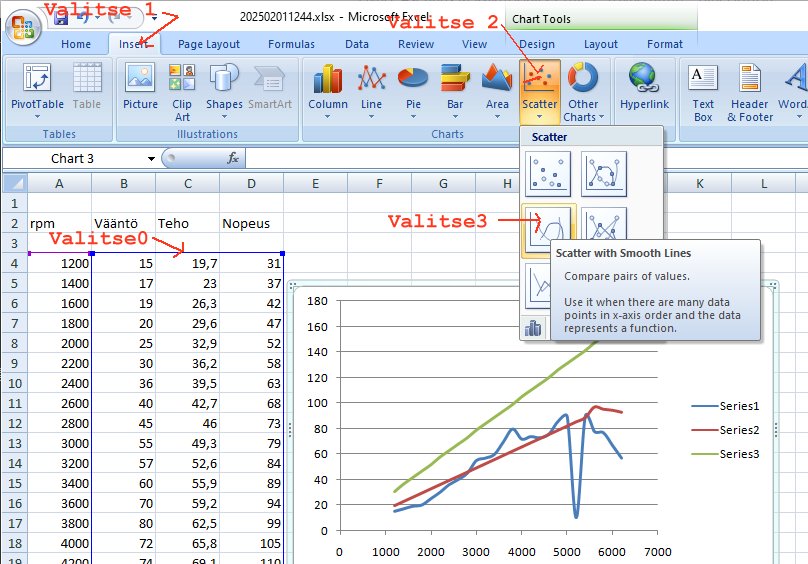Image resolution: width=808 pixels, height=564 pixels.
Task: Expand the Column chart dropdown
Action: (328, 116)
